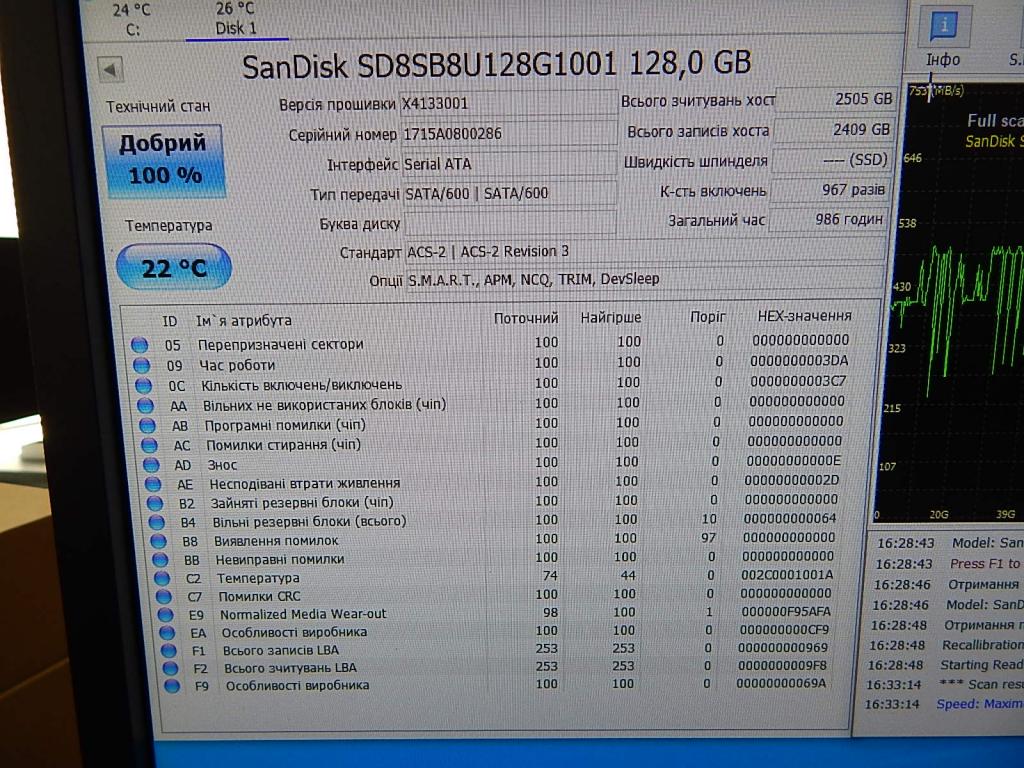Click the Поріг column header

[x=707, y=317]
